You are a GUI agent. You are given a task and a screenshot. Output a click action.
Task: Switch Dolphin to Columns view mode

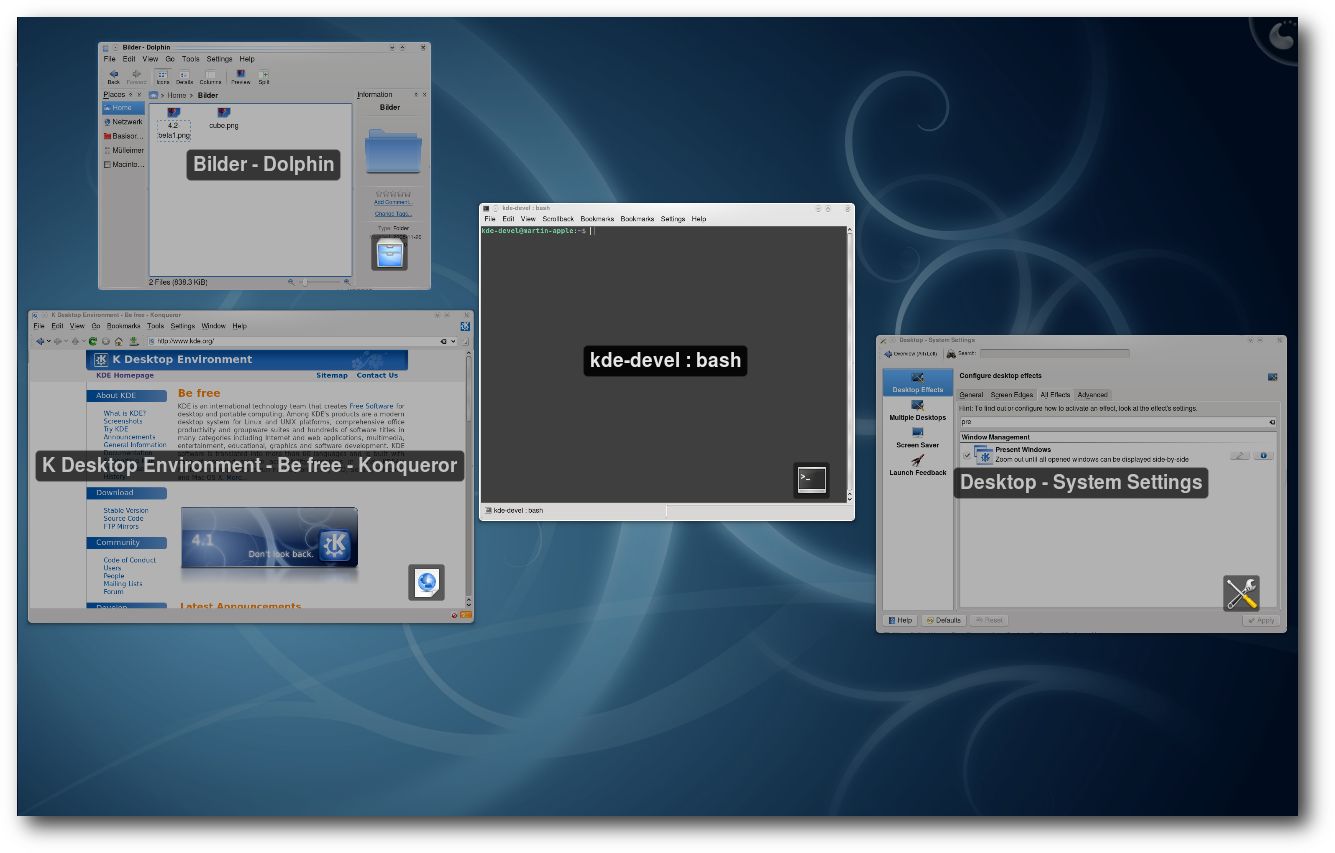point(210,76)
